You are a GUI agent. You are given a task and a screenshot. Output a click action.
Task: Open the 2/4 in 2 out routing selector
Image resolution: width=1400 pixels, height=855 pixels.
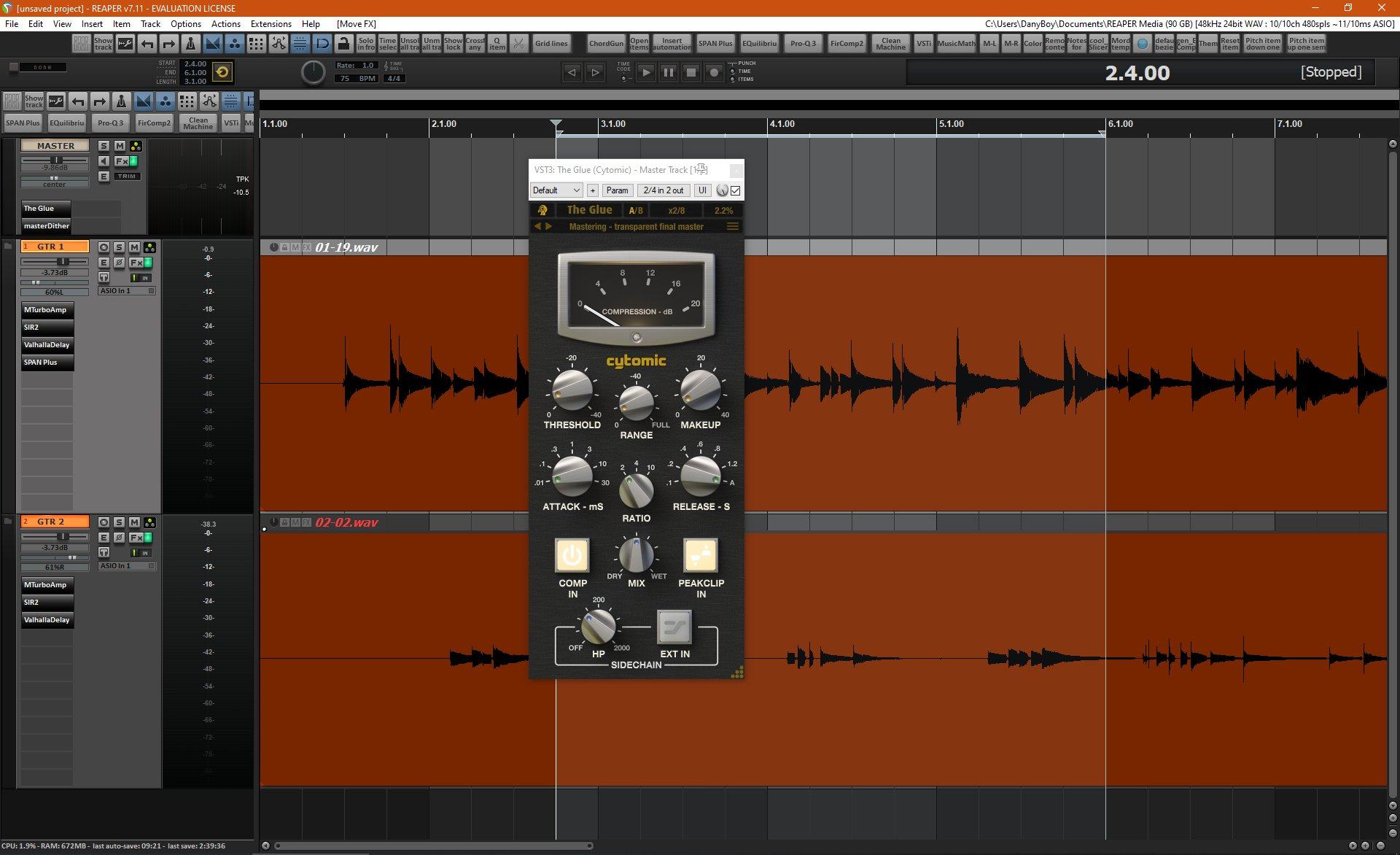[663, 190]
